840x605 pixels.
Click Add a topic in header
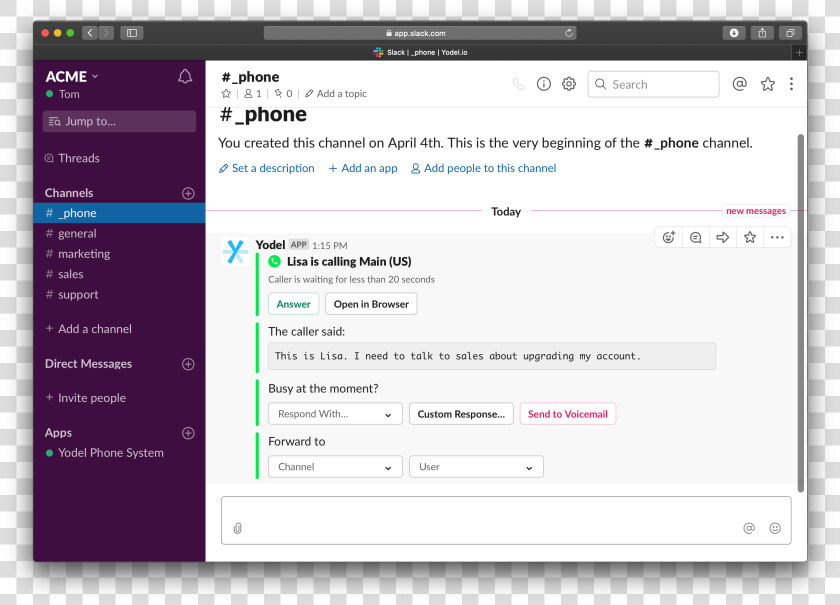[x=336, y=94]
